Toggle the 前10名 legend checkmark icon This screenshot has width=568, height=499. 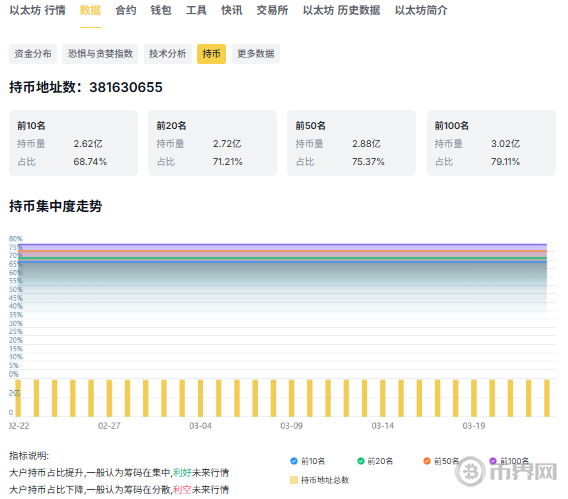point(294,461)
